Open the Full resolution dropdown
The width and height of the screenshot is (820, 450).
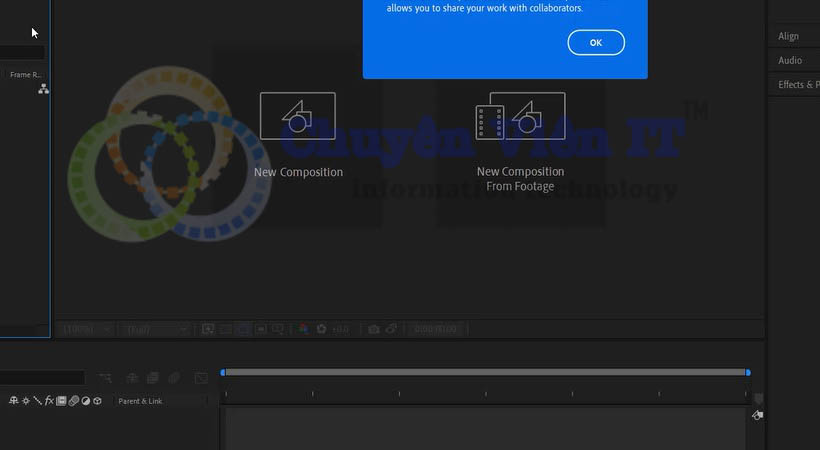[x=154, y=329]
